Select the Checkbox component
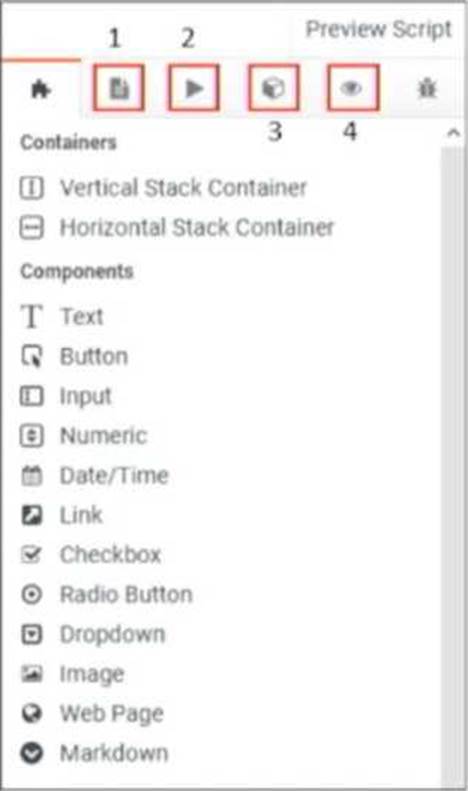This screenshot has width=468, height=791. [91, 555]
